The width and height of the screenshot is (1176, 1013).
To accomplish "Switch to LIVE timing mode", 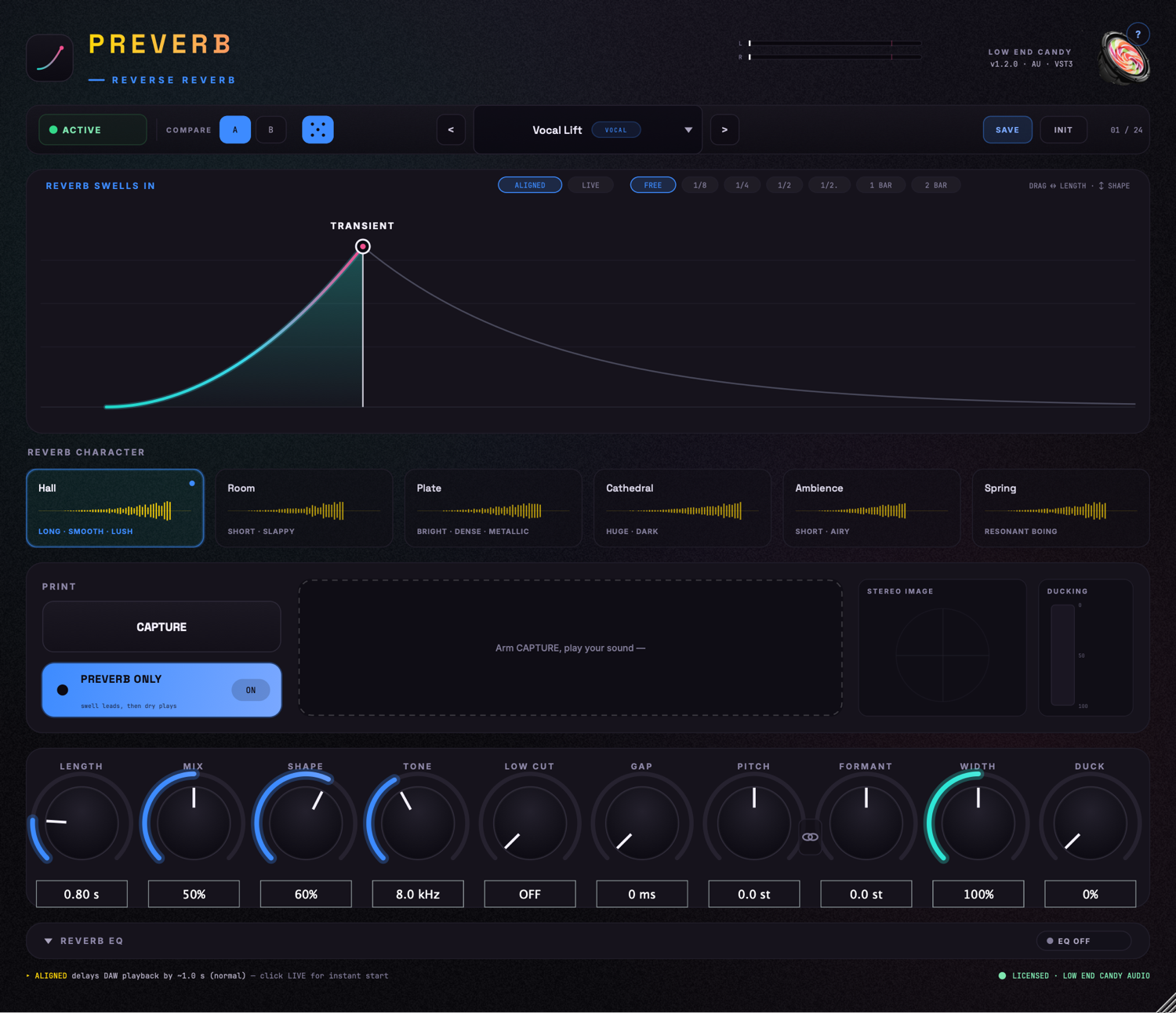I will tap(590, 185).
